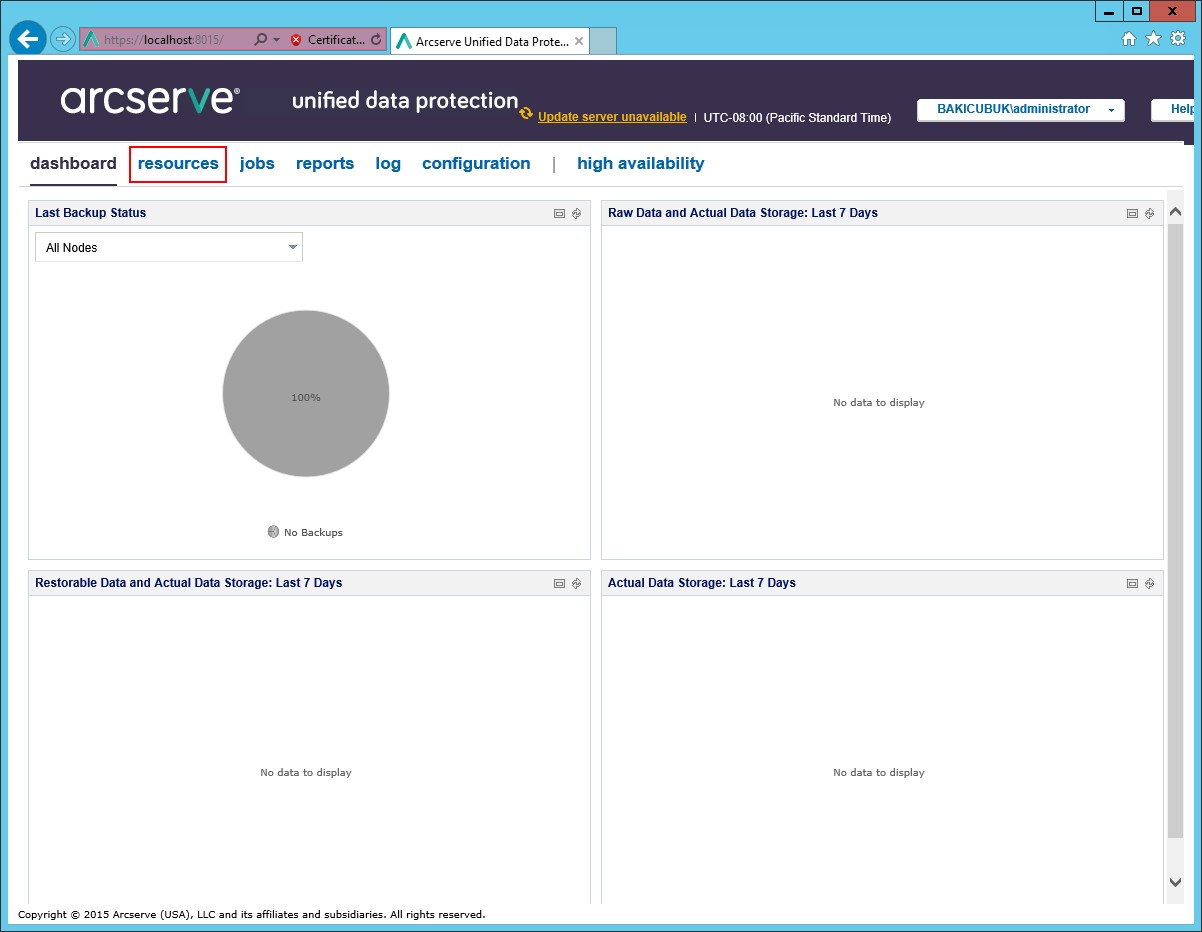Viewport: 1202px width, 932px height.
Task: Click the dashboard scrollbar up arrow
Action: [1175, 212]
